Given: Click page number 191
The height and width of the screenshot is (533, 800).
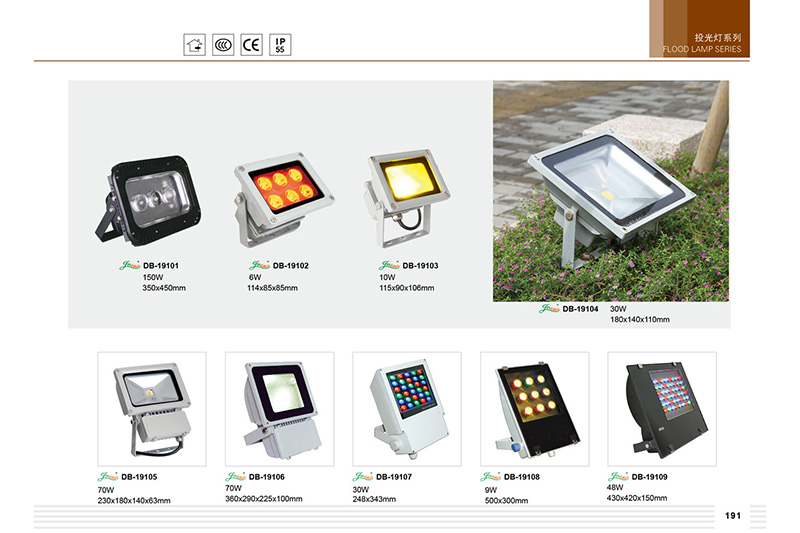Looking at the screenshot, I should coord(733,516).
